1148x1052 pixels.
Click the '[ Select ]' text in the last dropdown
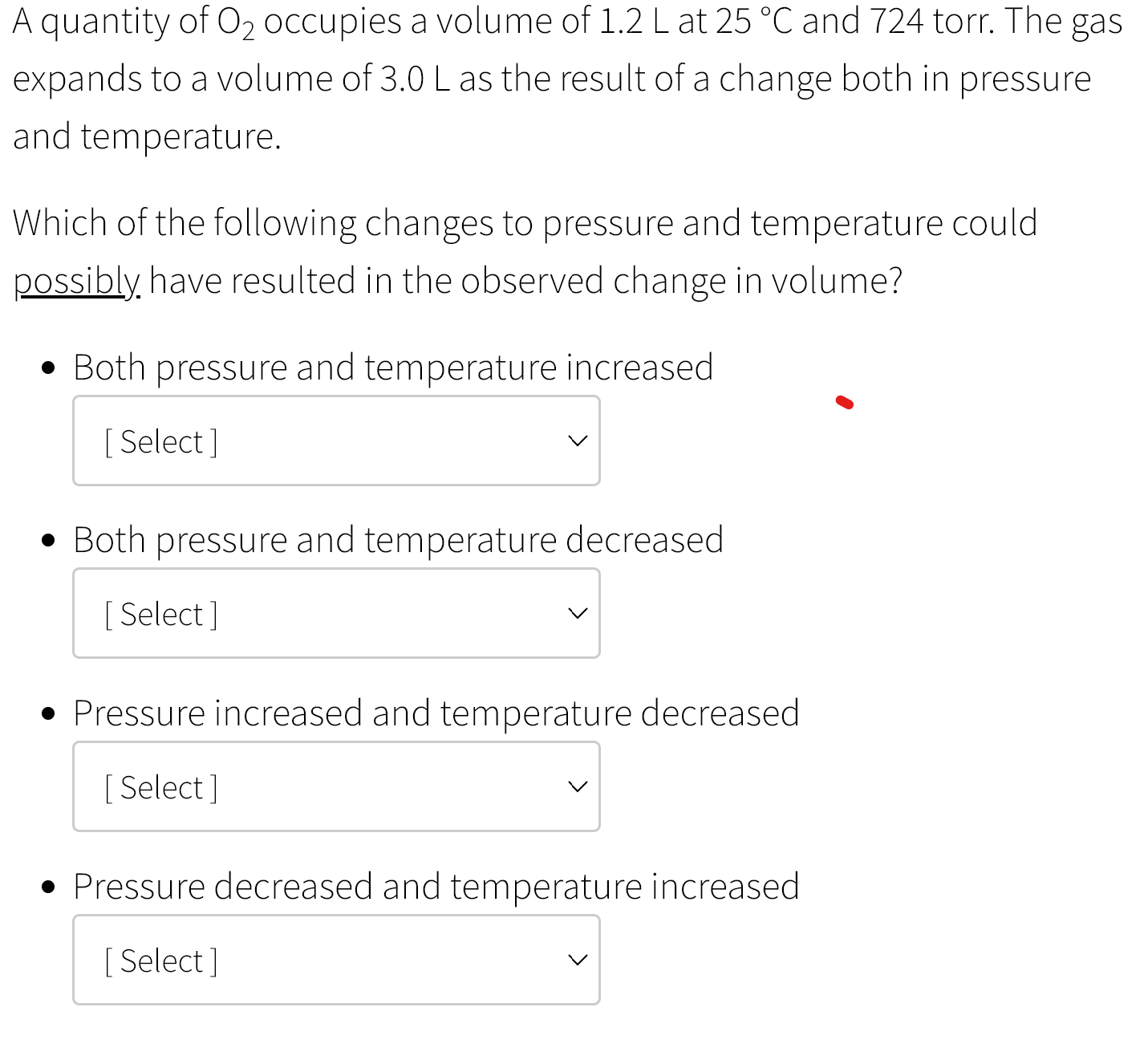click(160, 960)
